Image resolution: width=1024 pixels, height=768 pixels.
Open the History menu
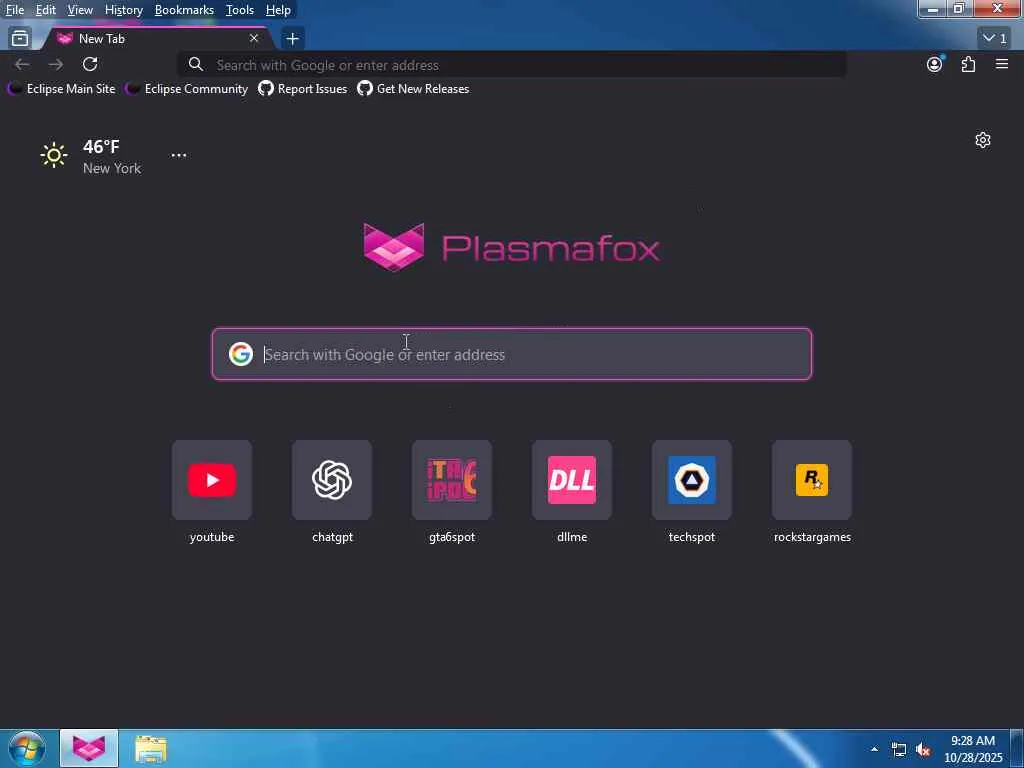click(123, 10)
